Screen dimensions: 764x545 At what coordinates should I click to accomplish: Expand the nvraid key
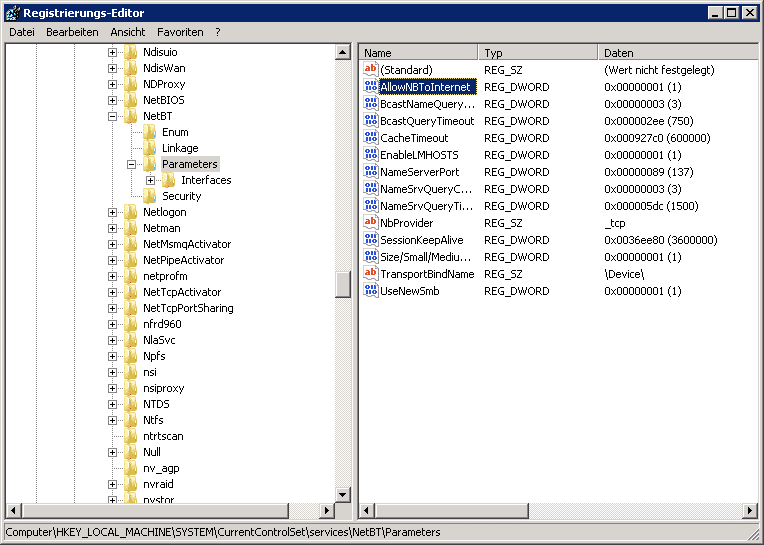[x=112, y=485]
